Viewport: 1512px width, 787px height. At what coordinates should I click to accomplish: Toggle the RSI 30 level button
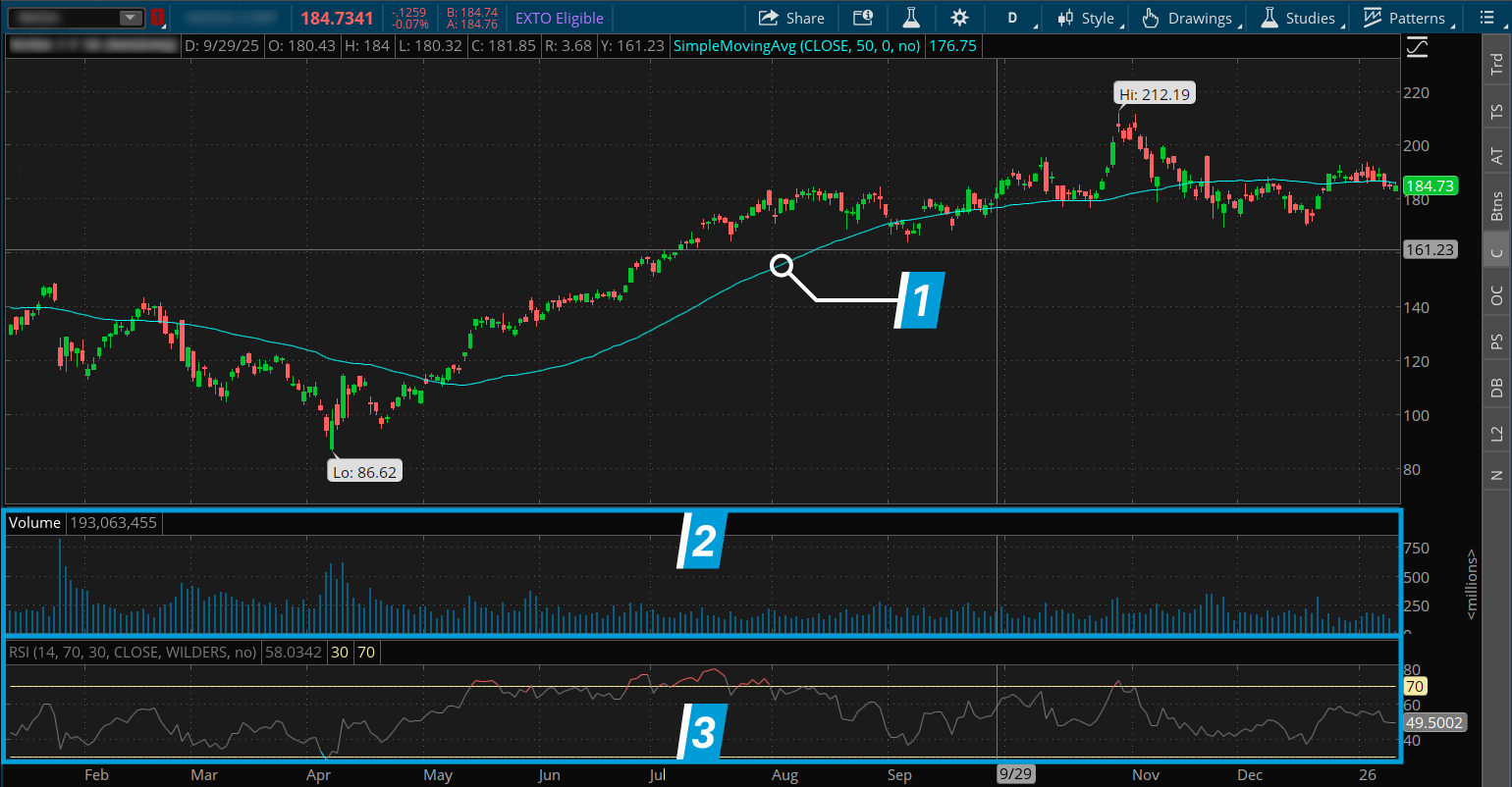pyautogui.click(x=340, y=652)
